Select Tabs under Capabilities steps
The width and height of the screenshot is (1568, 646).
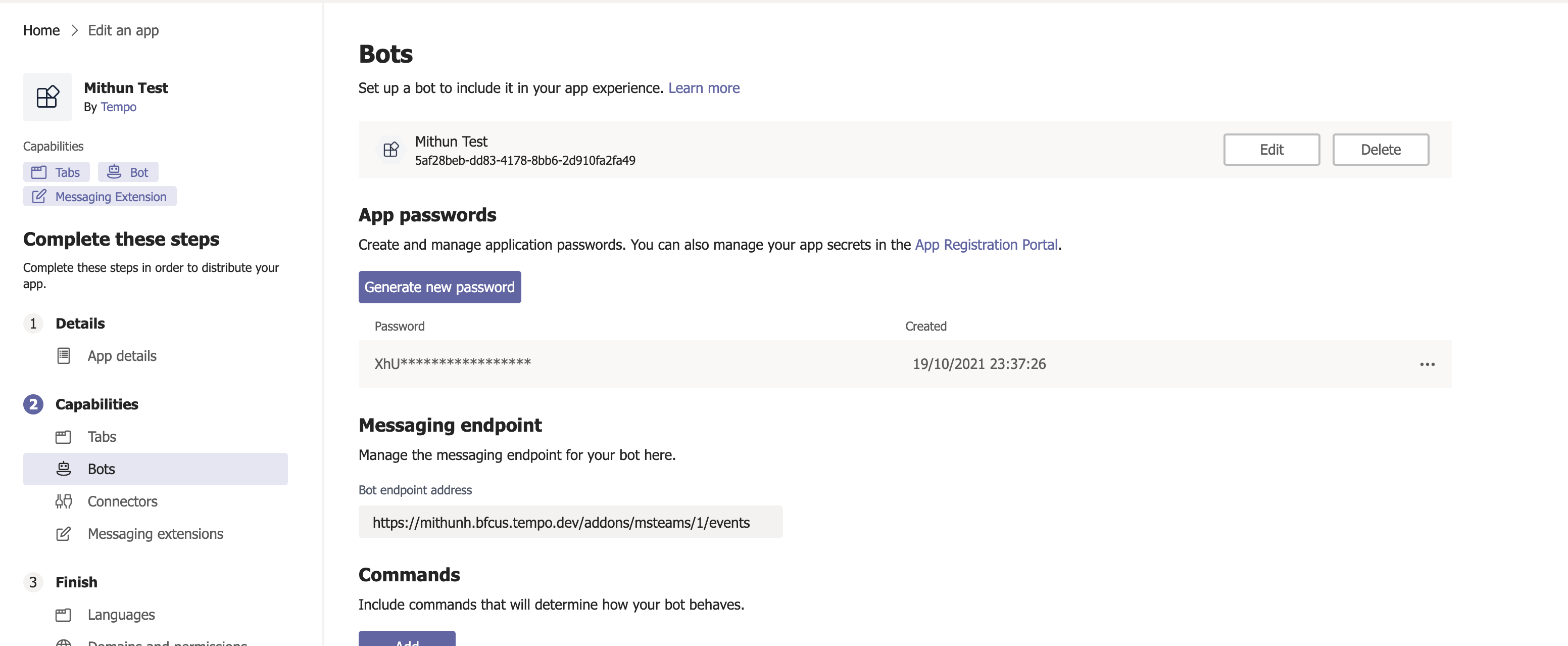click(x=101, y=437)
